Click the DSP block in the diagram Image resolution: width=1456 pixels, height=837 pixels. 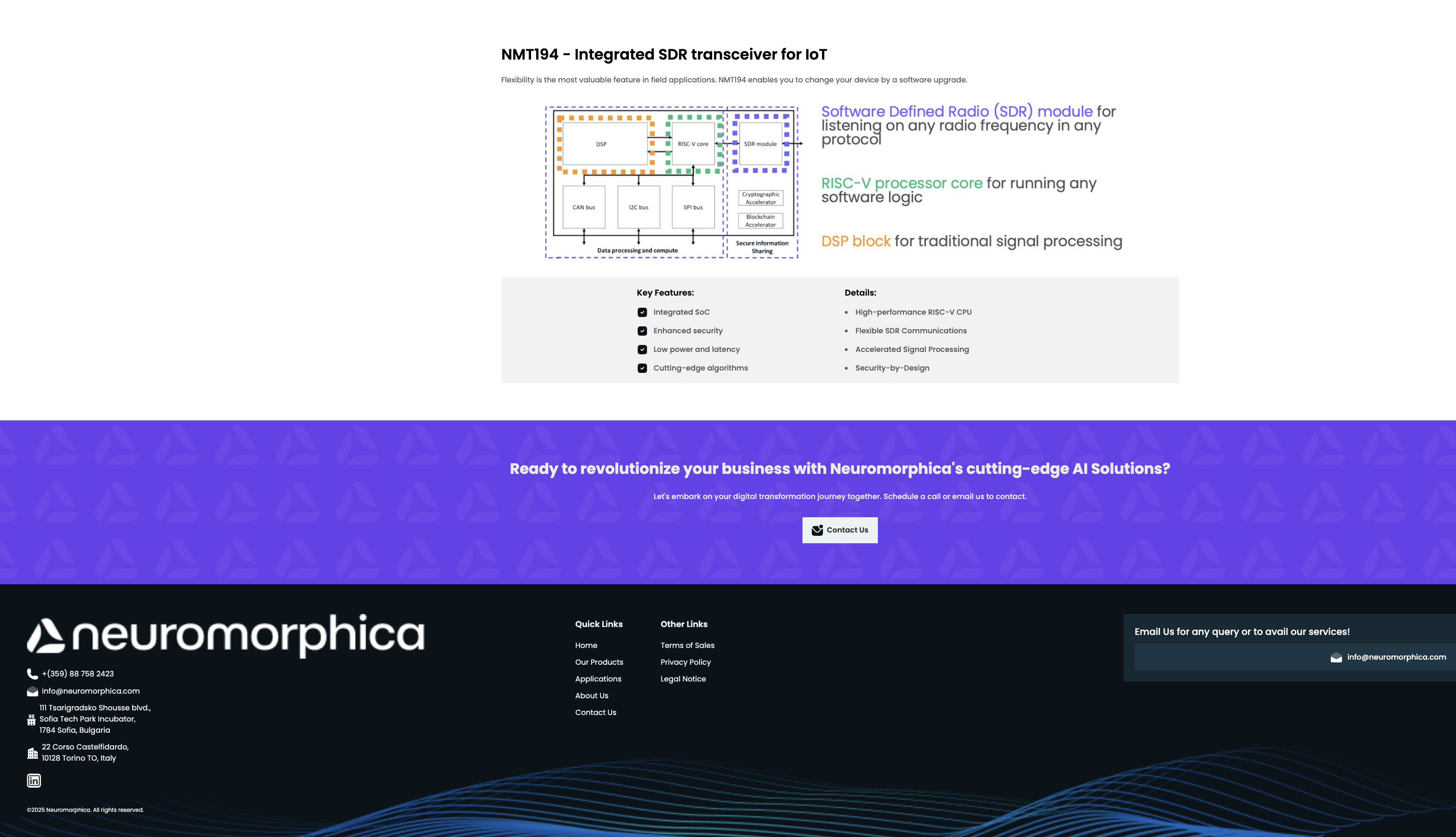(x=605, y=144)
